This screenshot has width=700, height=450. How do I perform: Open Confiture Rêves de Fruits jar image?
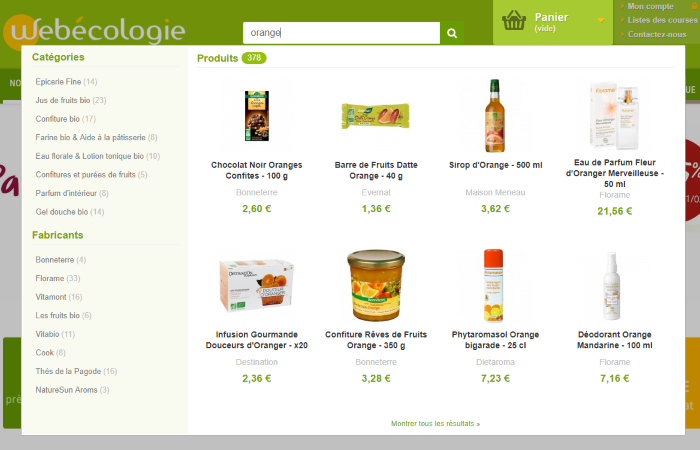tap(376, 285)
